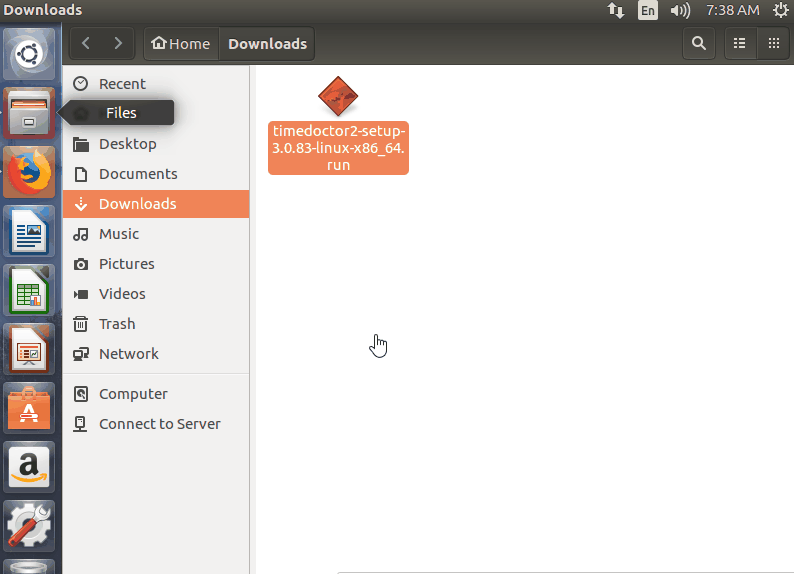
Task: Open the Desktop folder in sidebar
Action: [x=156, y=144]
